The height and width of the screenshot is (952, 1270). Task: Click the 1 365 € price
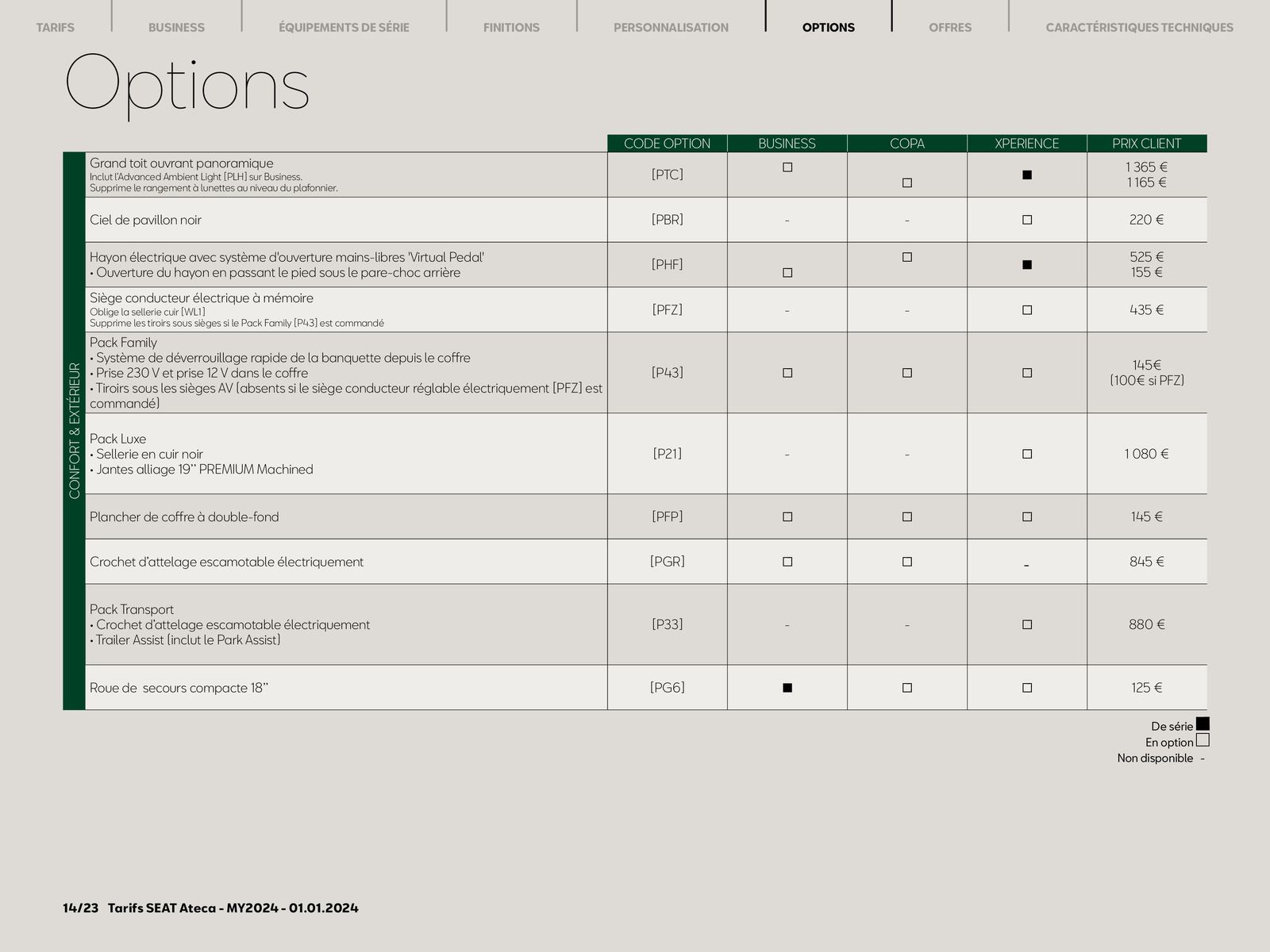[x=1147, y=167]
